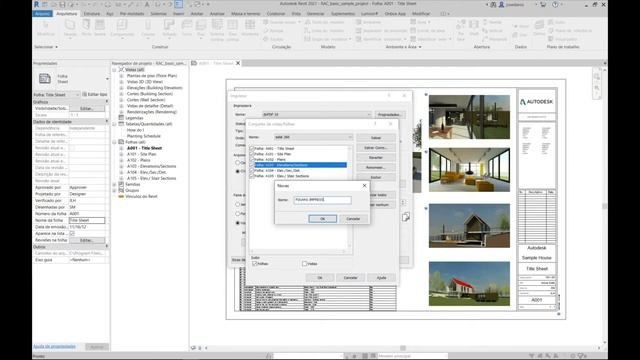Toggle checkbox for Folha: A102 - Plans
Viewport: 640px width, 360px height.
tap(252, 160)
